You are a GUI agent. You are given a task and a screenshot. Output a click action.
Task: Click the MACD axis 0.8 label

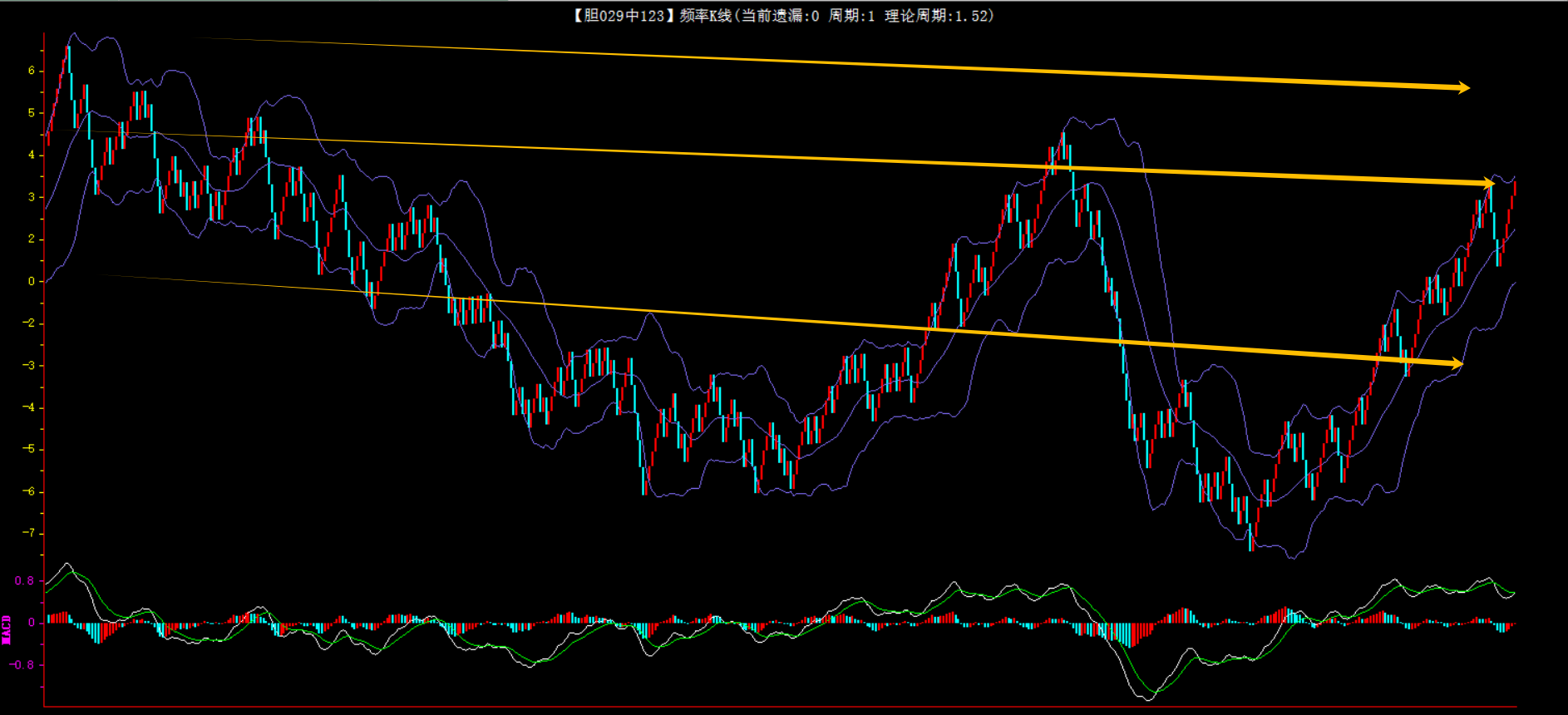pyautogui.click(x=24, y=580)
